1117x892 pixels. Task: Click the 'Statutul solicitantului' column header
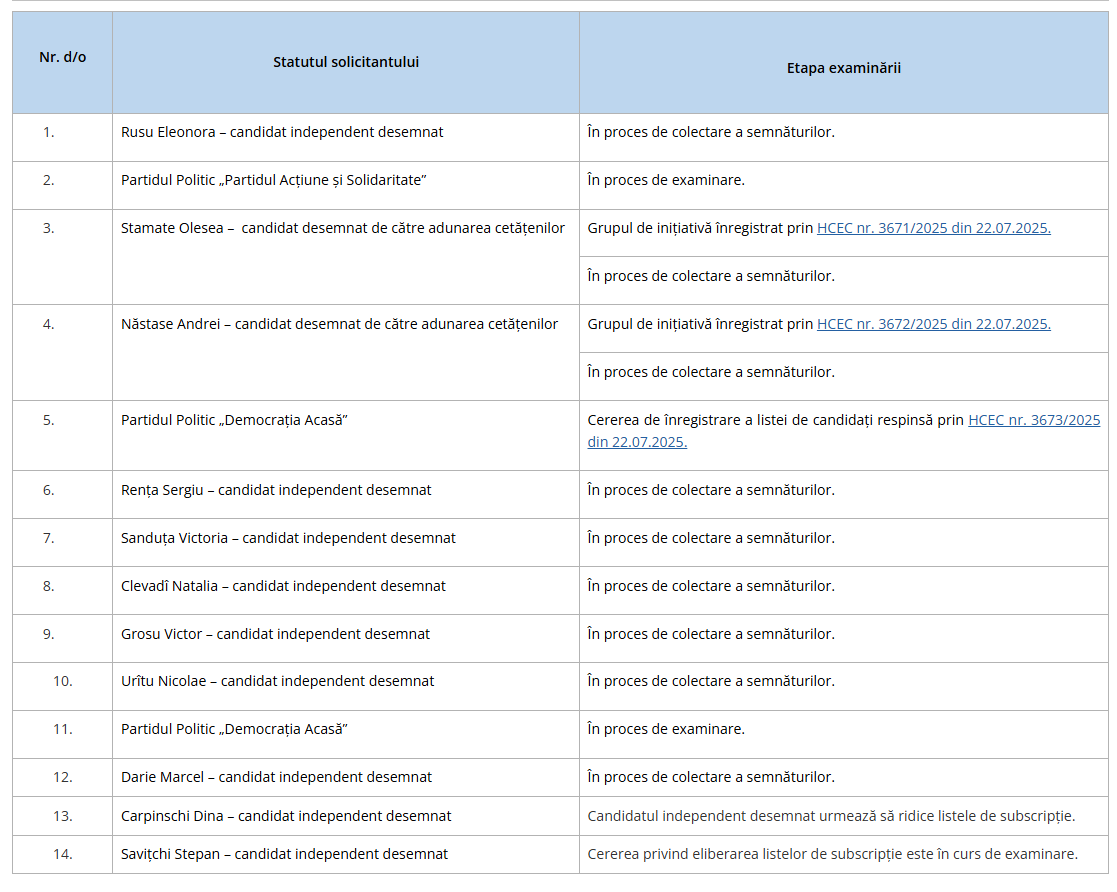tap(346, 62)
